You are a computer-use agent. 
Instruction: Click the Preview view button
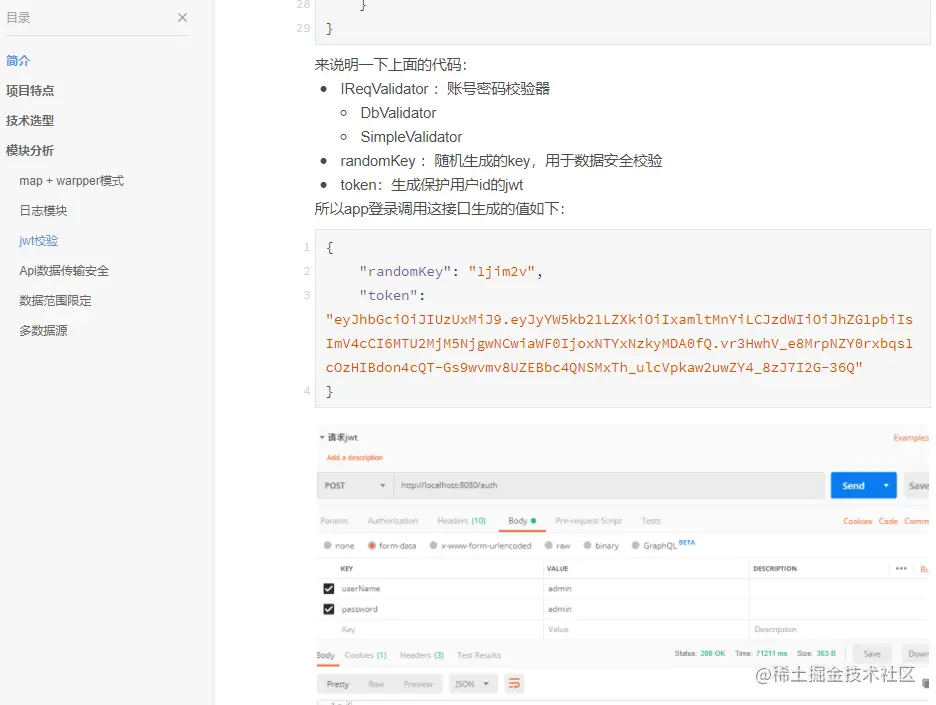coord(418,684)
